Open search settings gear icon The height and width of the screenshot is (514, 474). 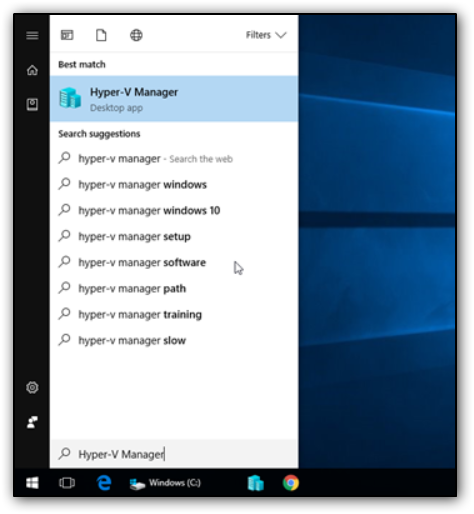pyautogui.click(x=32, y=387)
